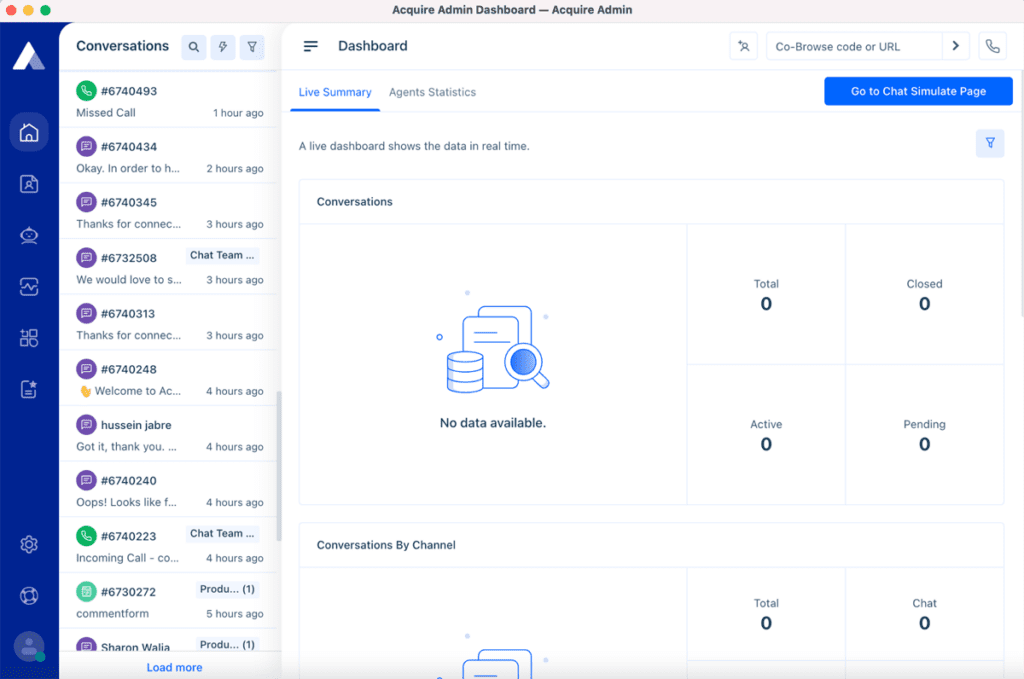Click 'Got it, thank you.' preview
This screenshot has width=1024, height=679.
click(126, 447)
